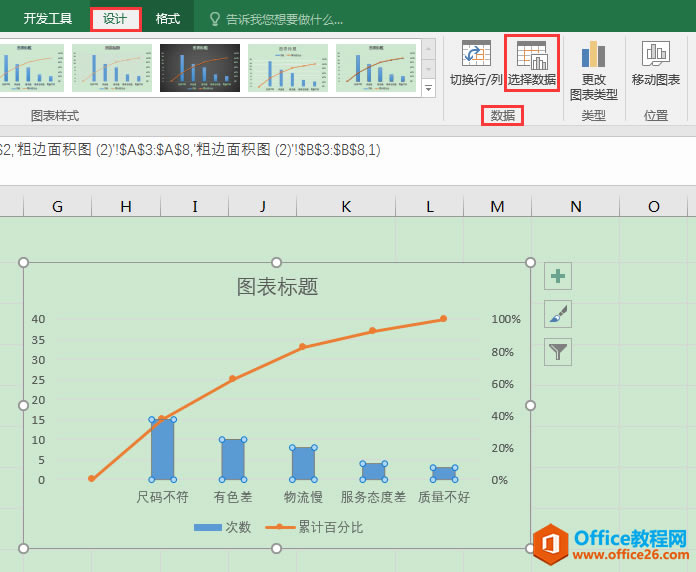
Task: Select column K header
Action: (x=346, y=206)
